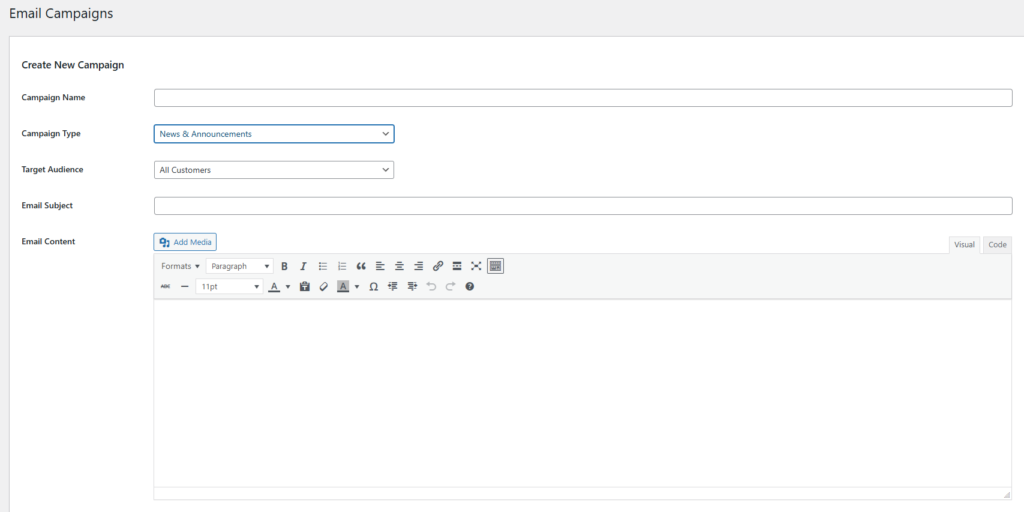Viewport: 1024px width, 512px height.
Task: Open the Campaign Type dropdown
Action: pos(274,134)
